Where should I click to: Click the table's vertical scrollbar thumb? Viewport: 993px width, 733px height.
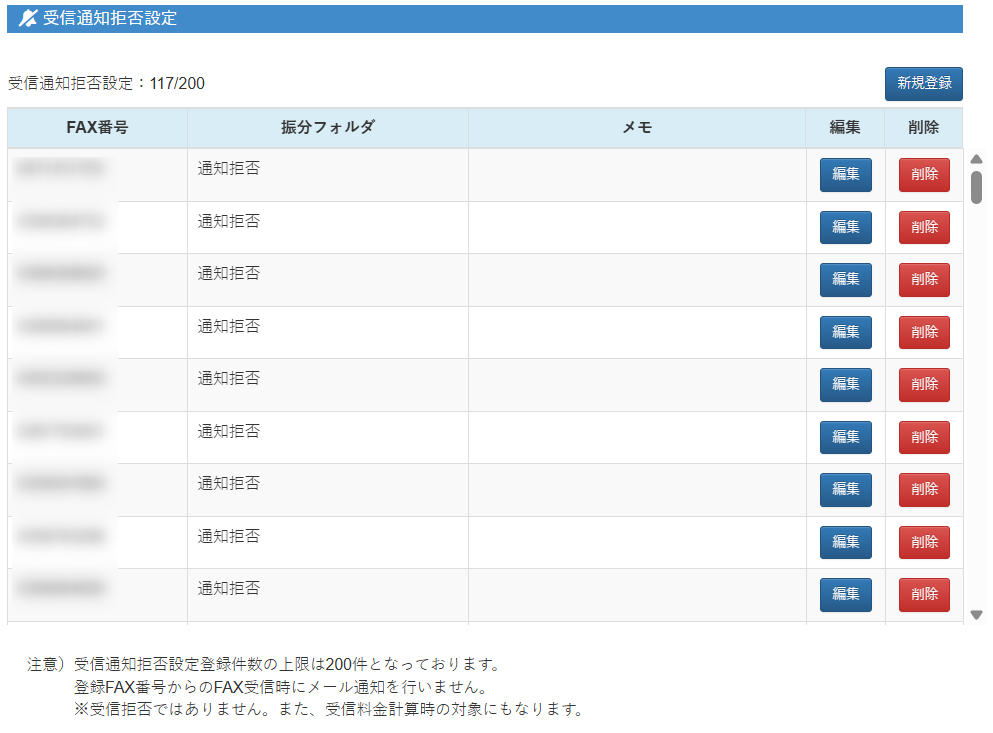tap(976, 188)
